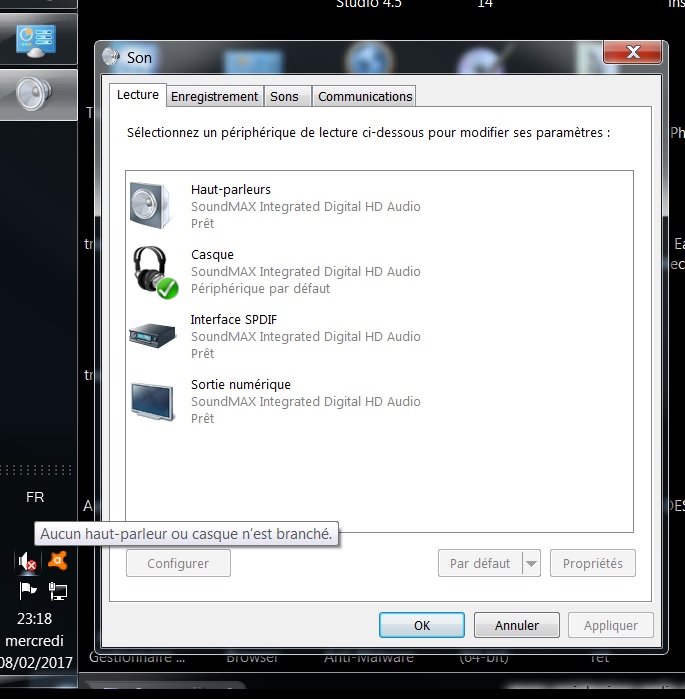The width and height of the screenshot is (685, 699).
Task: Select the Casque device name
Action: coord(212,255)
